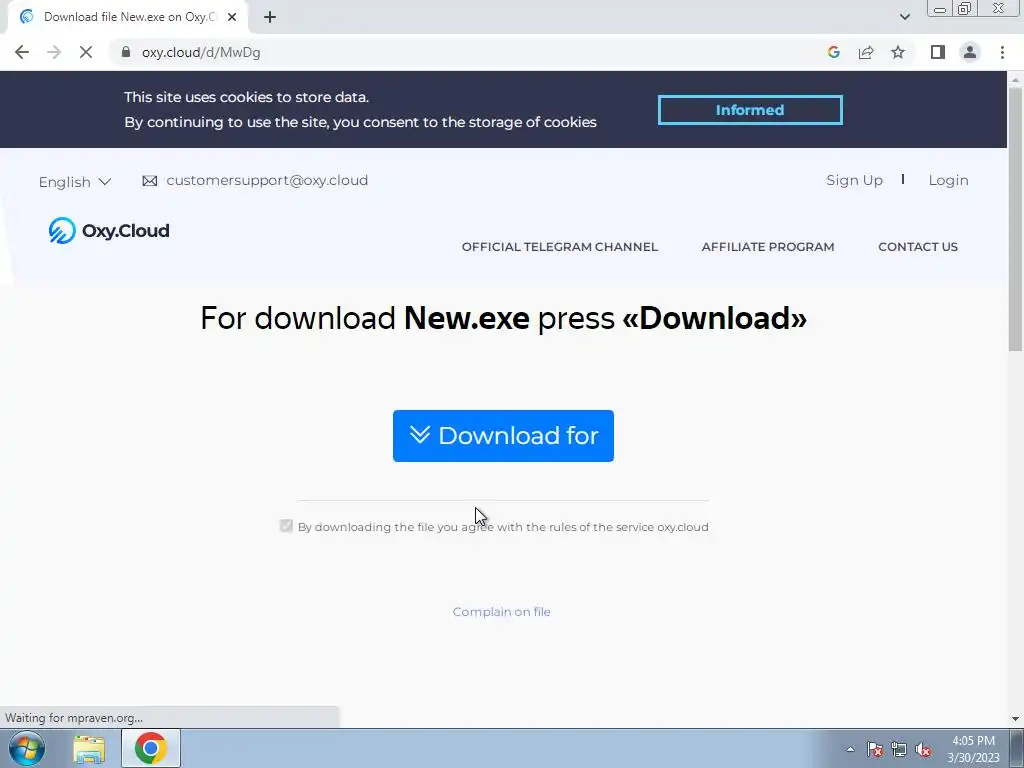The height and width of the screenshot is (768, 1024).
Task: Click the scrollbar down arrow
Action: tap(1015, 719)
